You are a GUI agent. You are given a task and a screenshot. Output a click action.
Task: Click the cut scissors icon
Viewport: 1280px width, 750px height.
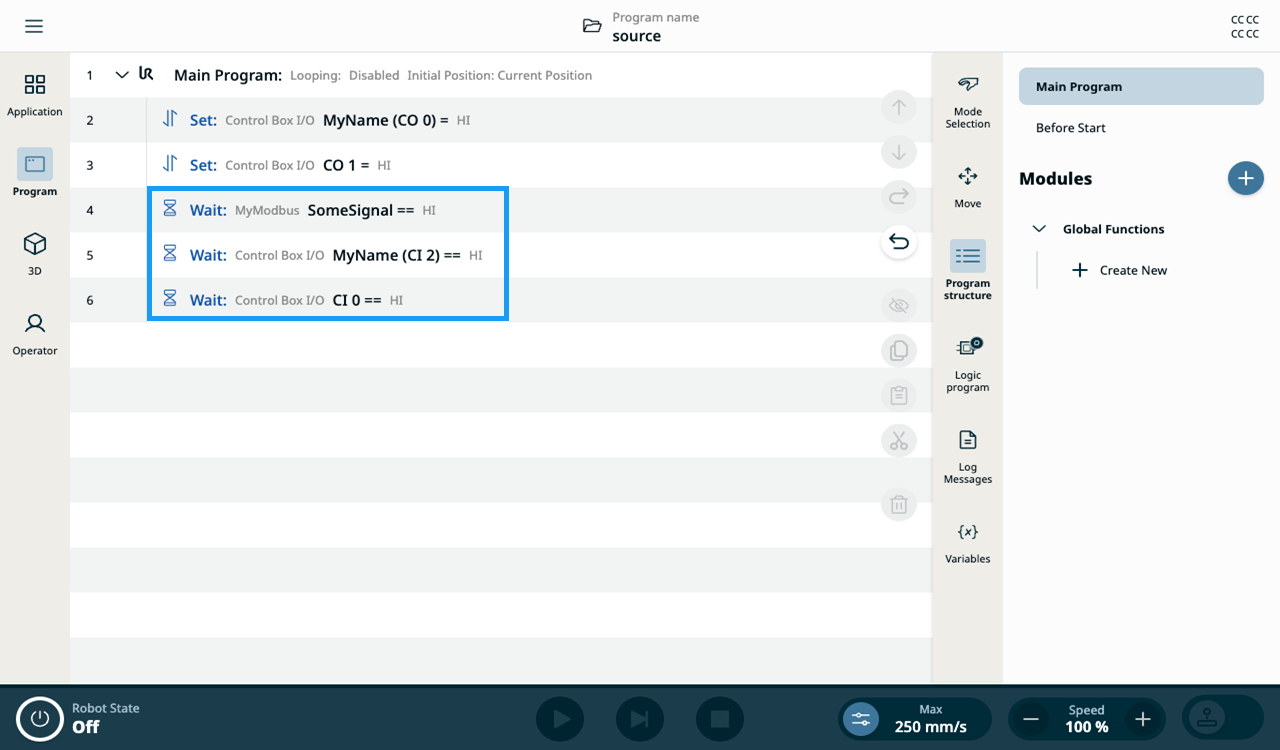899,441
